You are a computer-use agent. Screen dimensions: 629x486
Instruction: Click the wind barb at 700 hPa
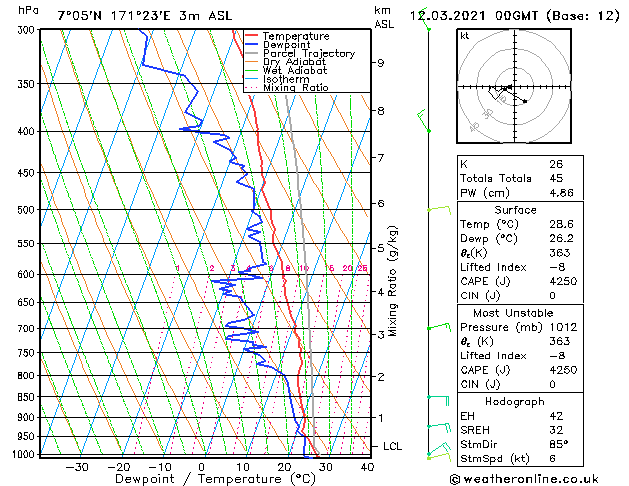[439, 327]
